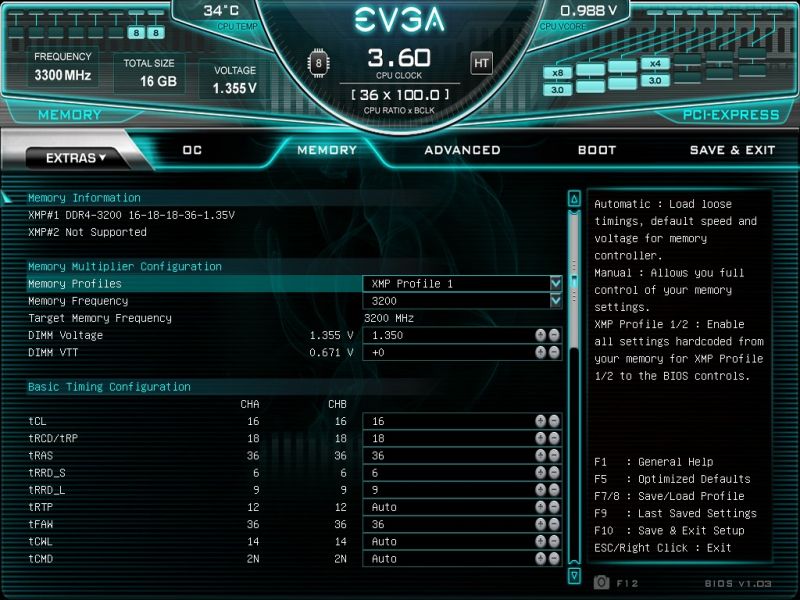Click the settings list scrollbar thumb

[574, 281]
